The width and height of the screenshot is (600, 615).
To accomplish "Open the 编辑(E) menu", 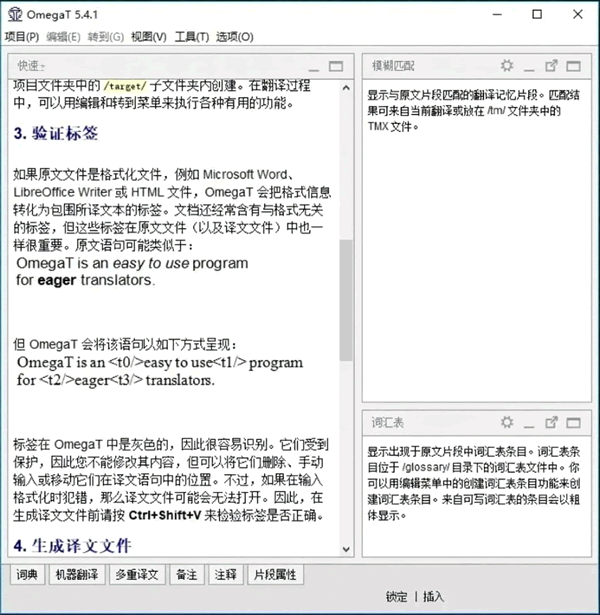I will 63,37.
